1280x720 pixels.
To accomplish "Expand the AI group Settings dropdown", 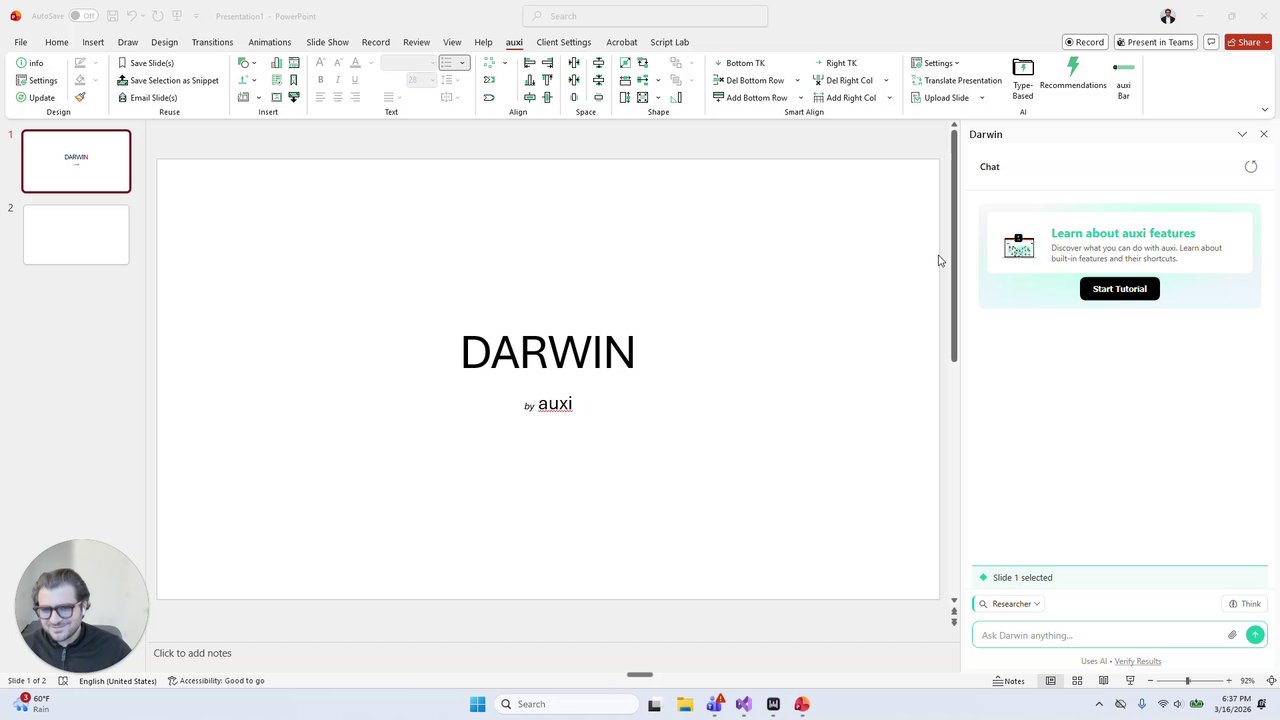I will (x=938, y=63).
